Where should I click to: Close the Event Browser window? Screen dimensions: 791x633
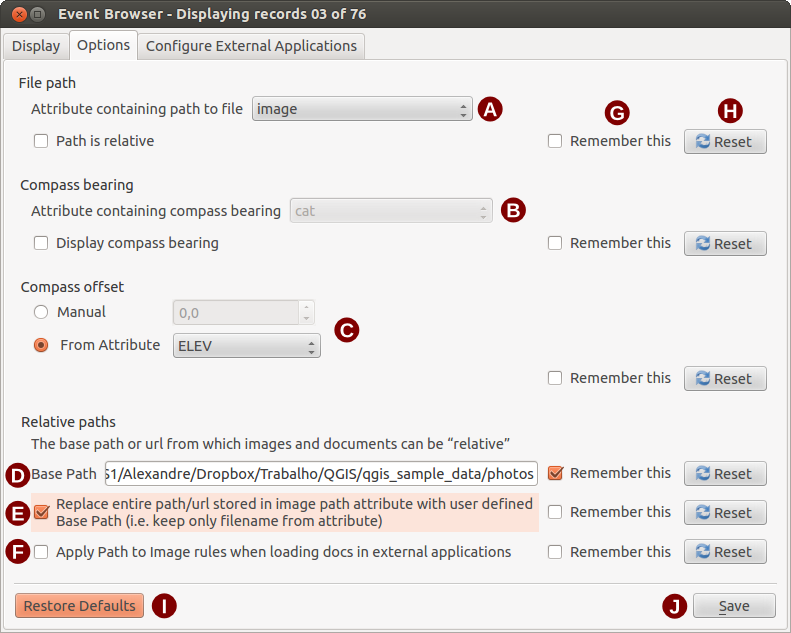(x=15, y=15)
